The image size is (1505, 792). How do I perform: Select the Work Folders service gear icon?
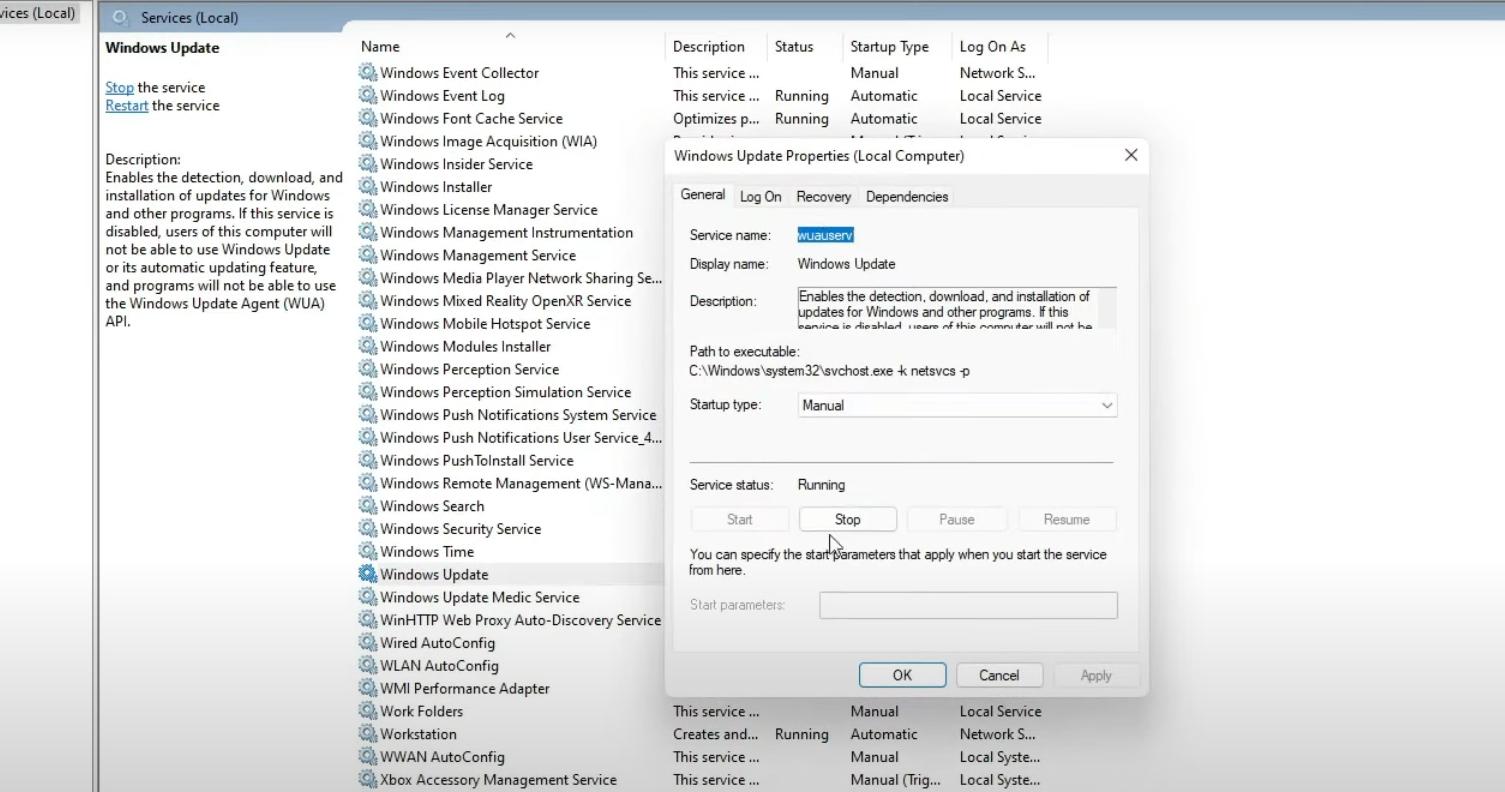click(367, 711)
